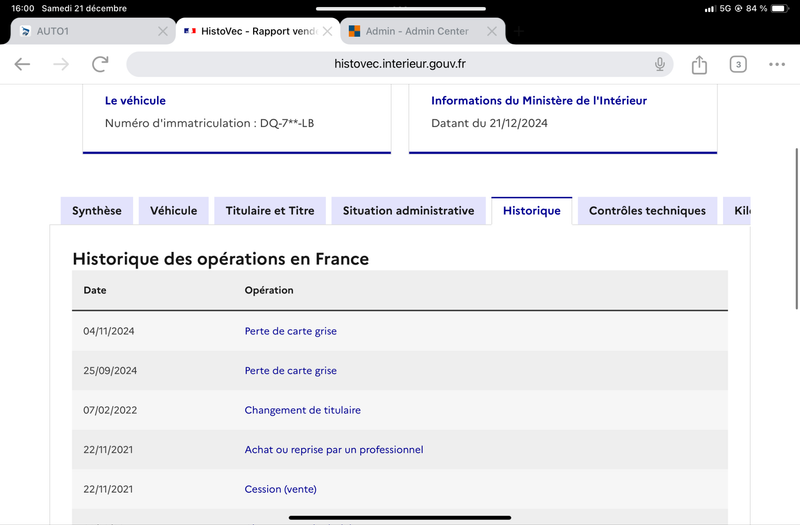Close the Admin Center tab
Image resolution: width=800 pixels, height=525 pixels.
[x=492, y=31]
